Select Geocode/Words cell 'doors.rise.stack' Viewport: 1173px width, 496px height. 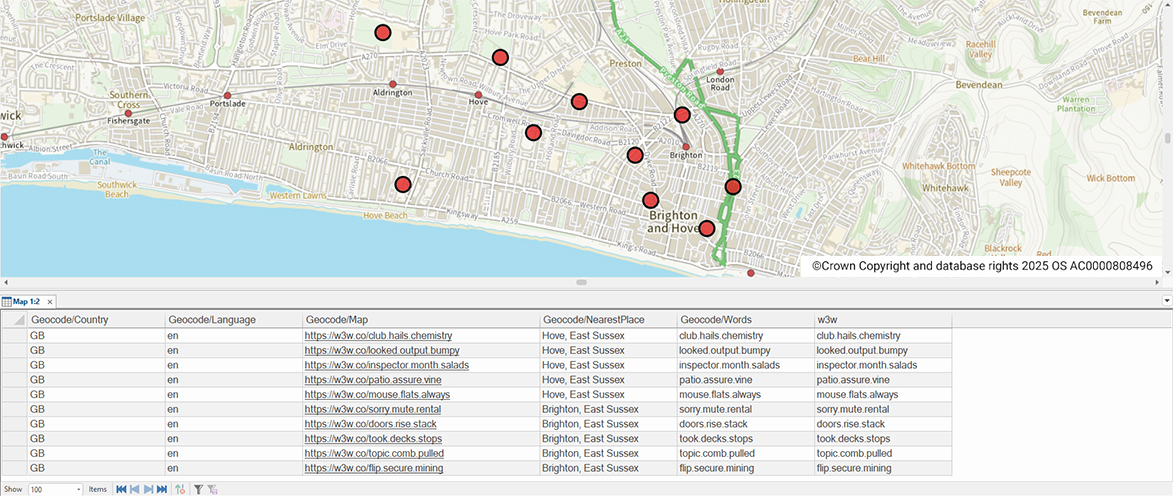[x=745, y=424]
